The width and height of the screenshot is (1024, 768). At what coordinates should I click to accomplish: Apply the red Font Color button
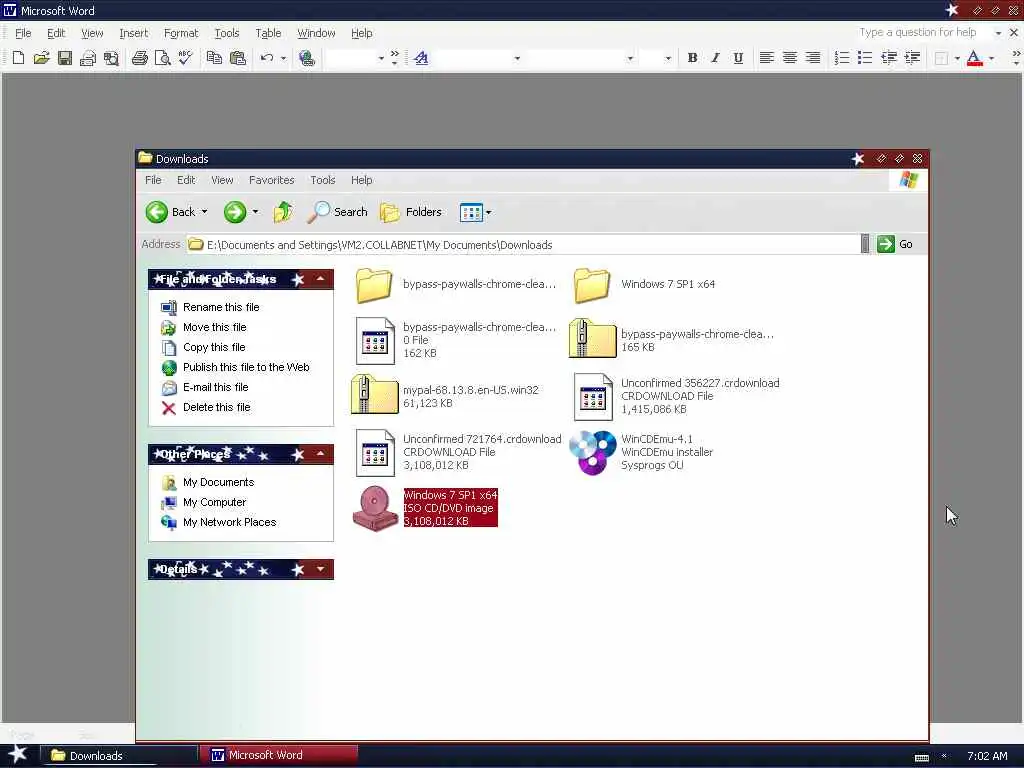pos(974,58)
